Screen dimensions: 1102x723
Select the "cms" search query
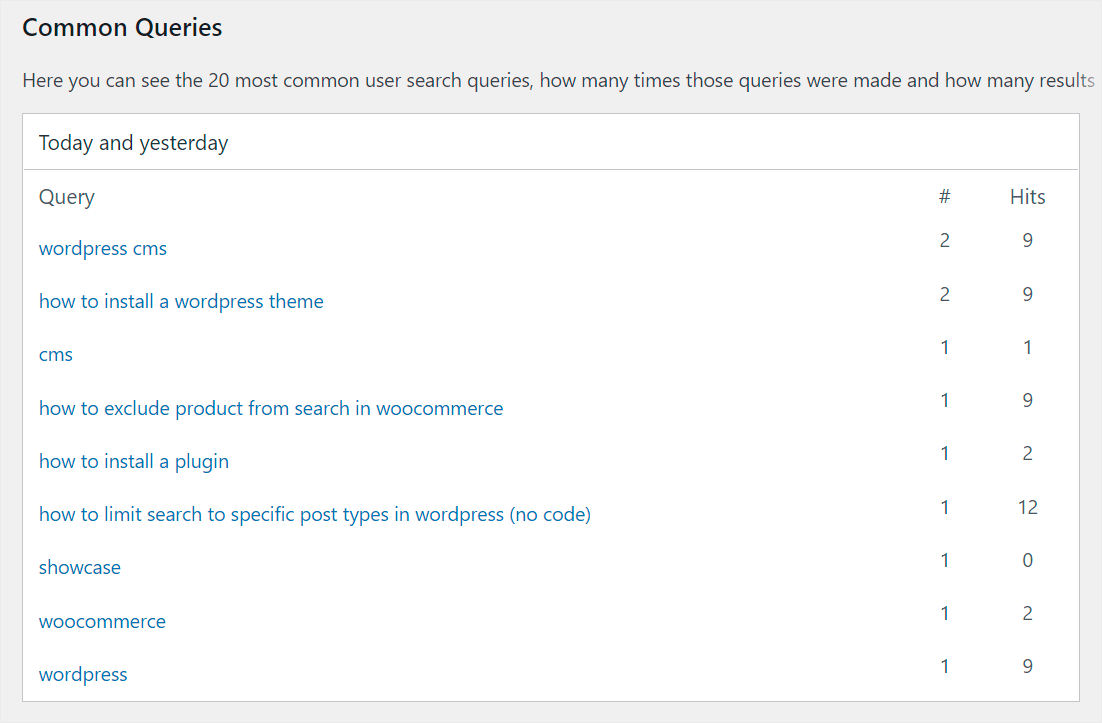click(55, 354)
